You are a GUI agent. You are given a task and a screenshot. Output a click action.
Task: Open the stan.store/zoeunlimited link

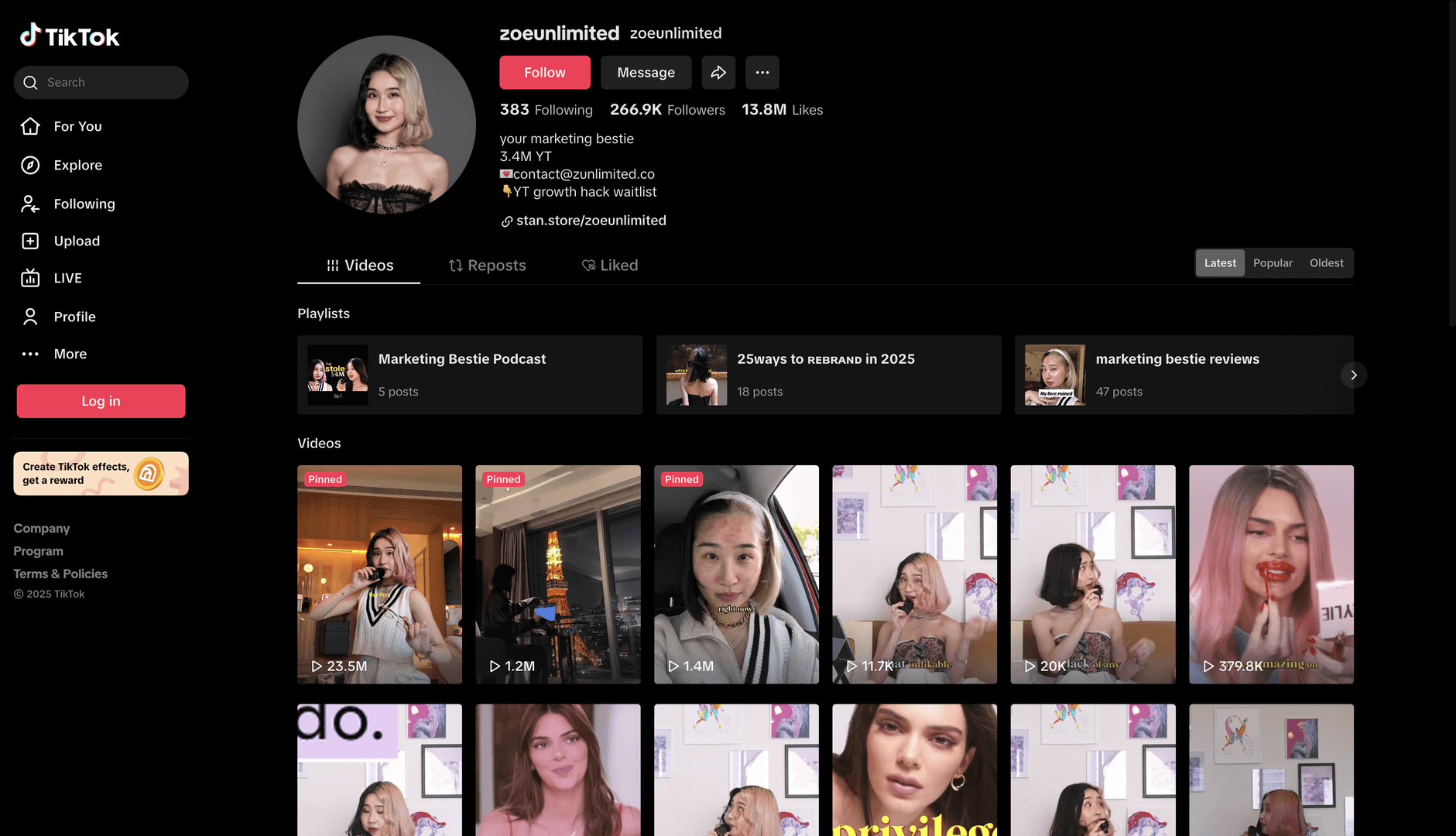pos(591,221)
